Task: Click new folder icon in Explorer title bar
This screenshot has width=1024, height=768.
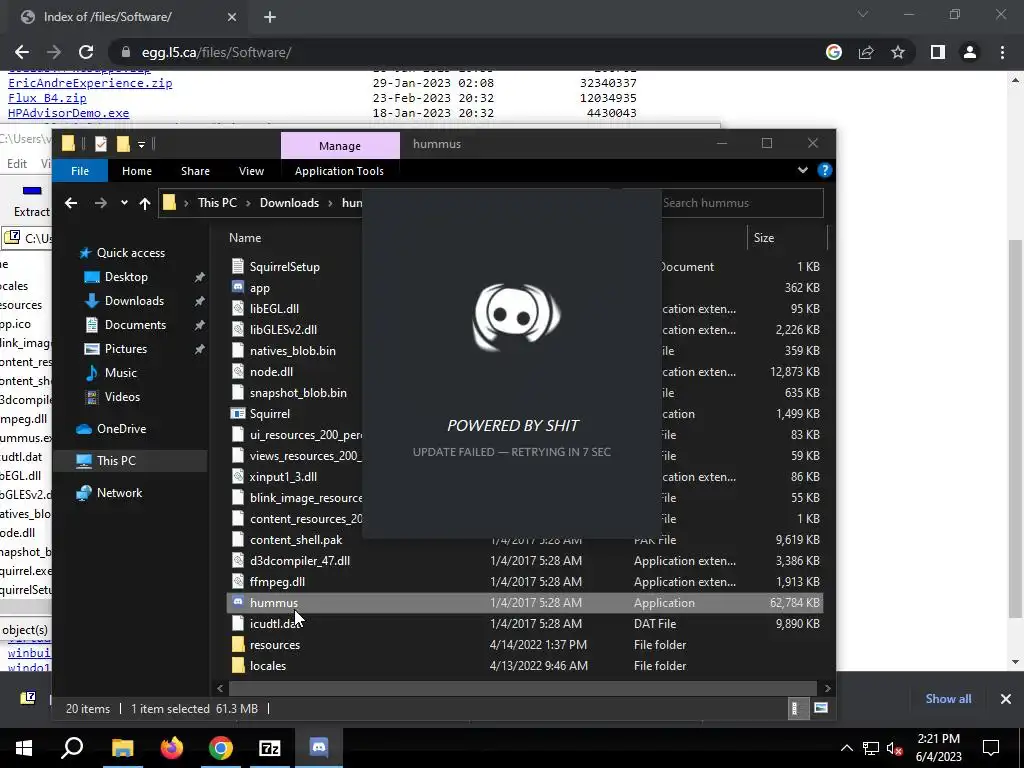Action: 123,144
